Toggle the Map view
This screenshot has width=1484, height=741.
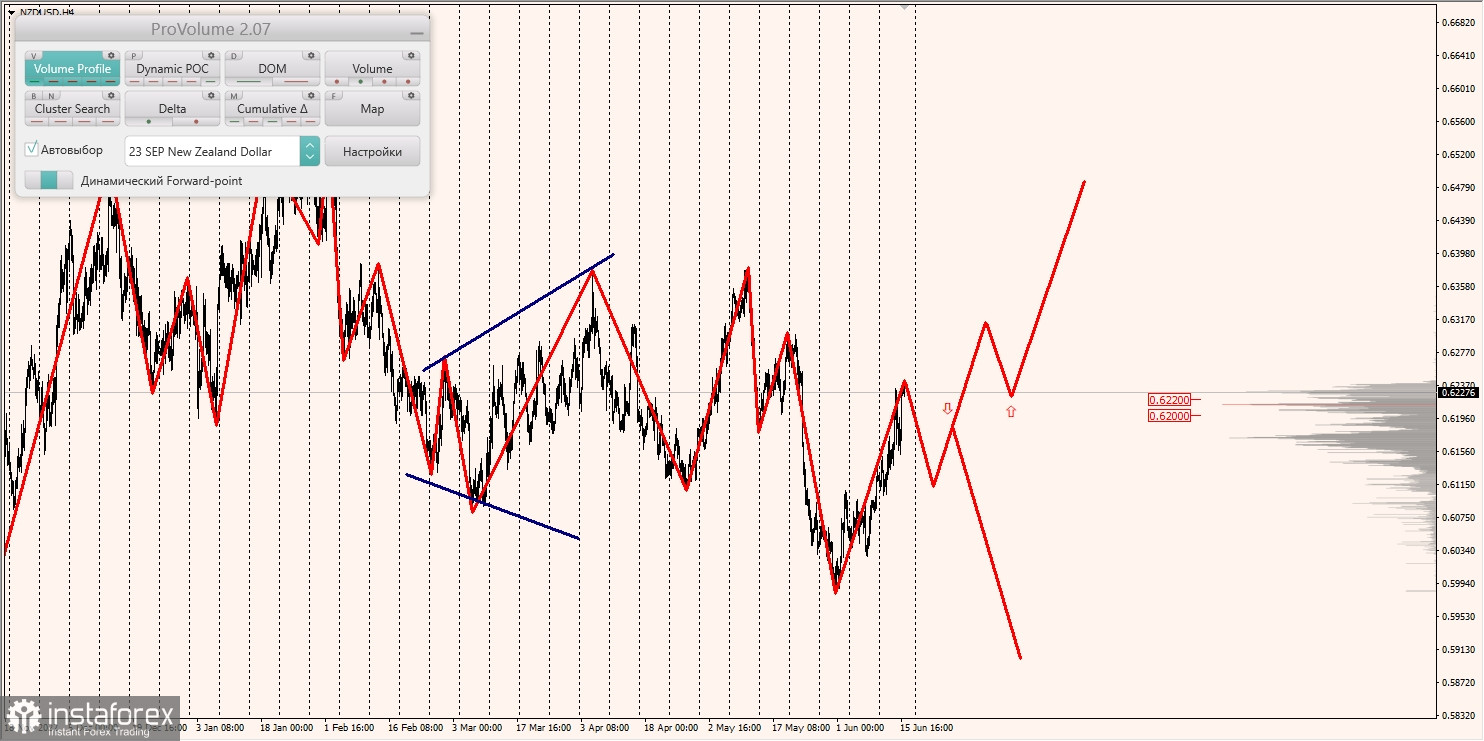click(x=372, y=109)
